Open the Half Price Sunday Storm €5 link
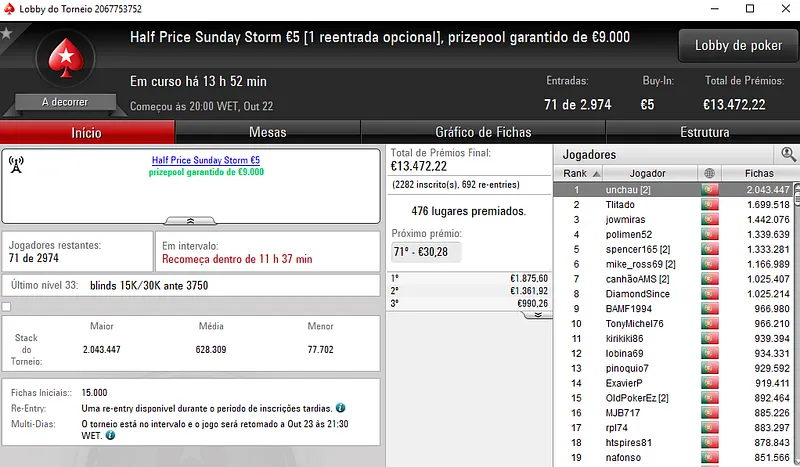Screen dimensions: 800x467 (x=205, y=160)
